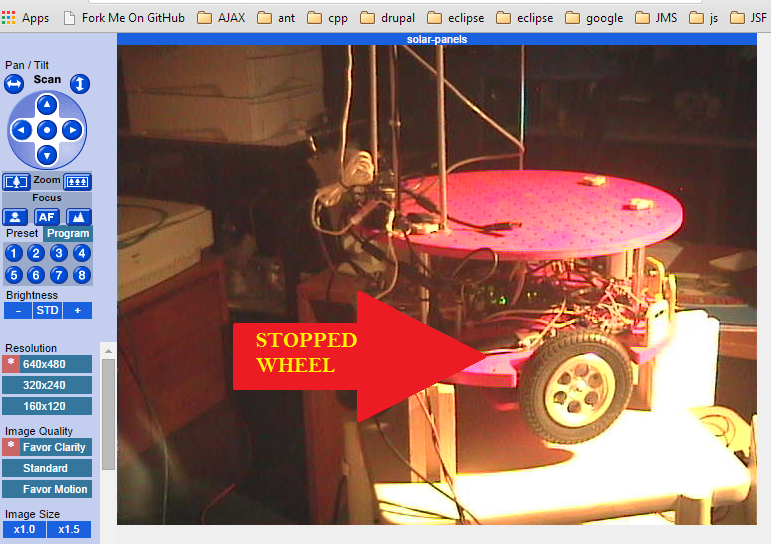Select 320x240 resolution
771x544 pixels.
tap(47, 385)
